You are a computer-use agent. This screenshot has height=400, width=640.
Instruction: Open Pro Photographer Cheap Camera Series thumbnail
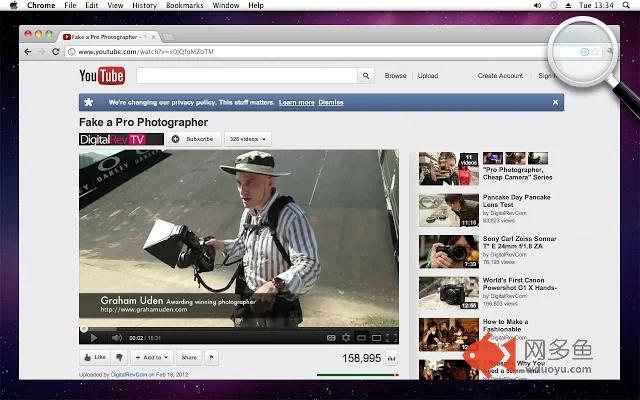[449, 169]
